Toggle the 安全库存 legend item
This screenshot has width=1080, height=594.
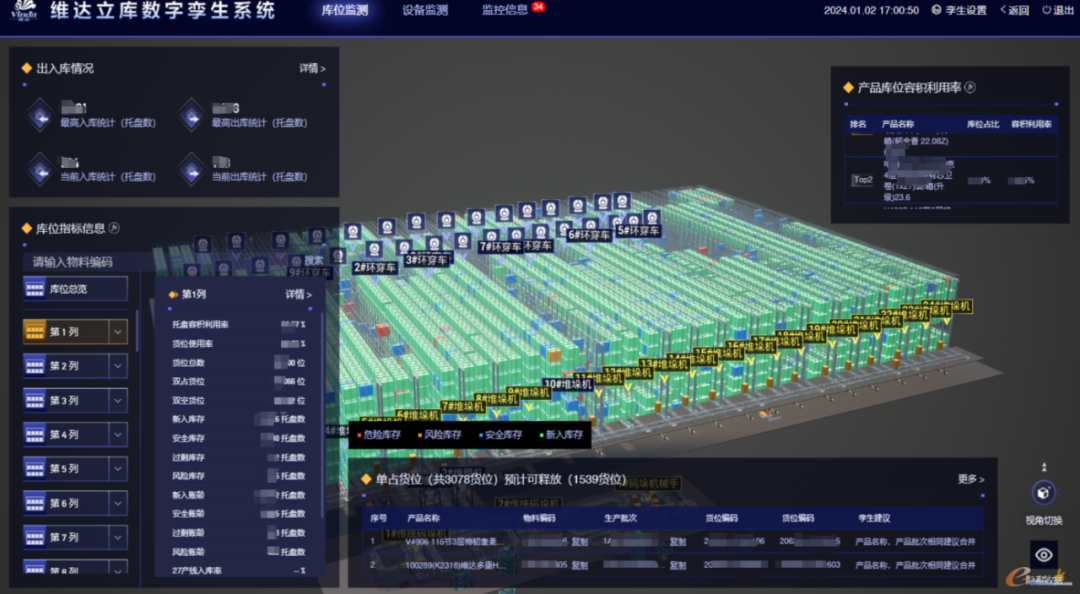tap(501, 435)
